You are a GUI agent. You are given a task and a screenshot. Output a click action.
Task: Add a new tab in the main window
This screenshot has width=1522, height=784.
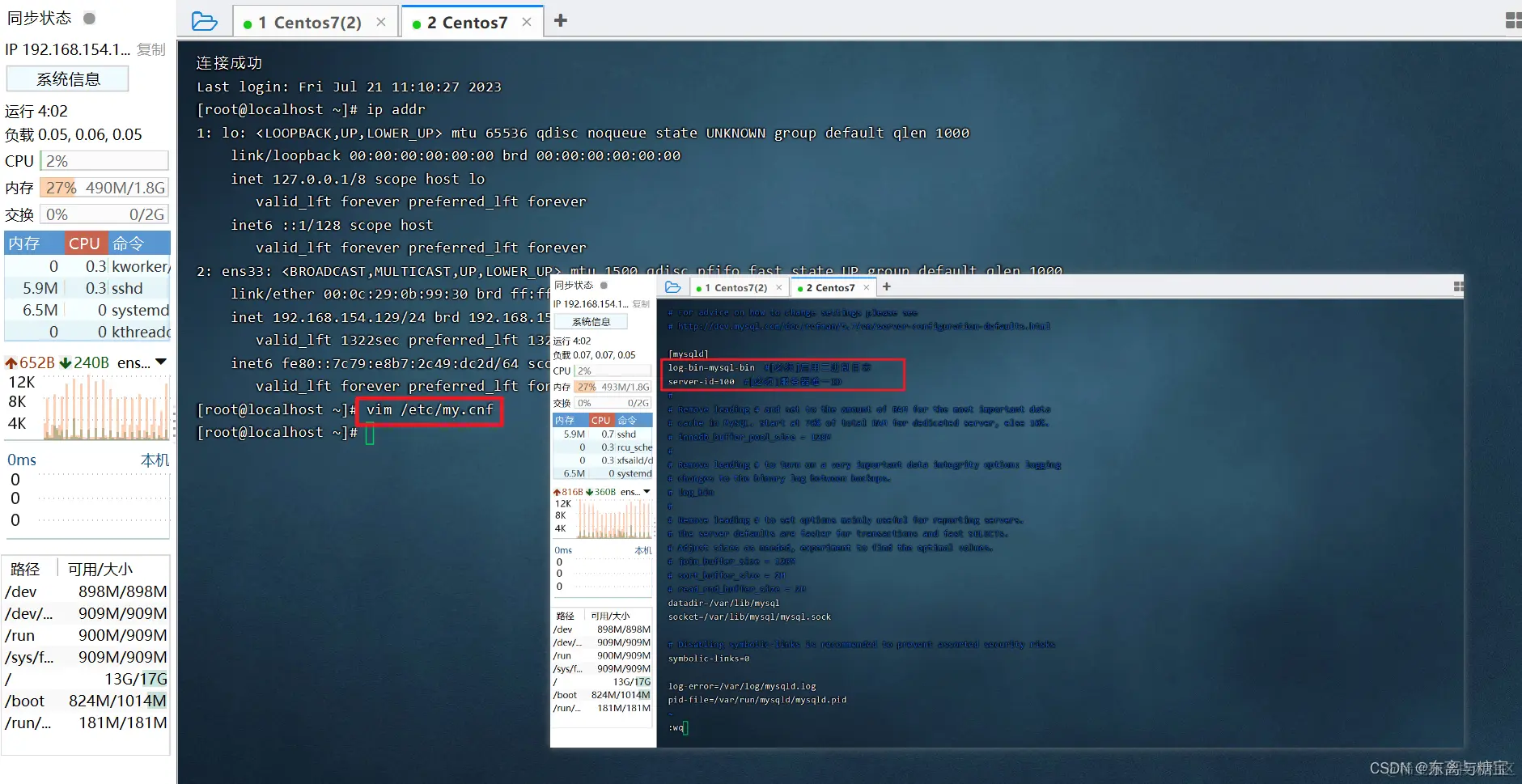pos(560,21)
